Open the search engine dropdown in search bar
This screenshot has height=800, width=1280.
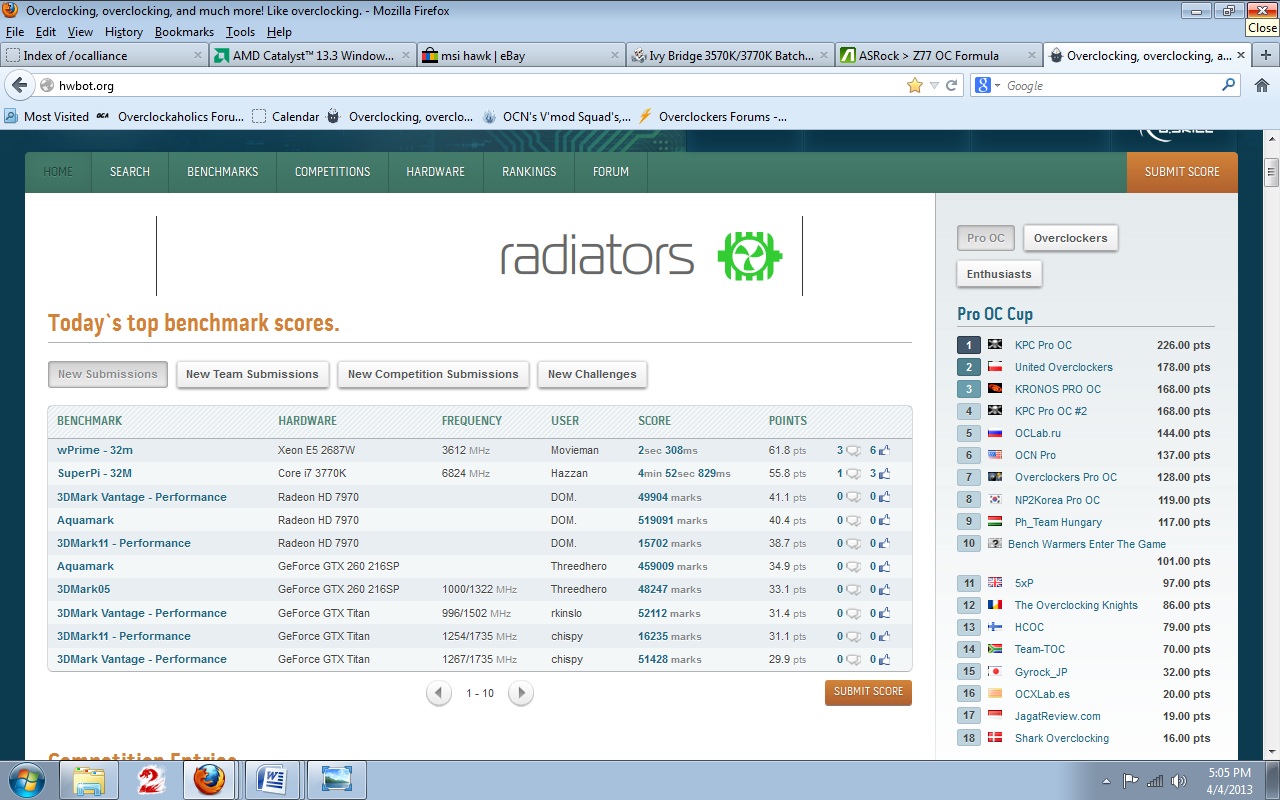[988, 86]
